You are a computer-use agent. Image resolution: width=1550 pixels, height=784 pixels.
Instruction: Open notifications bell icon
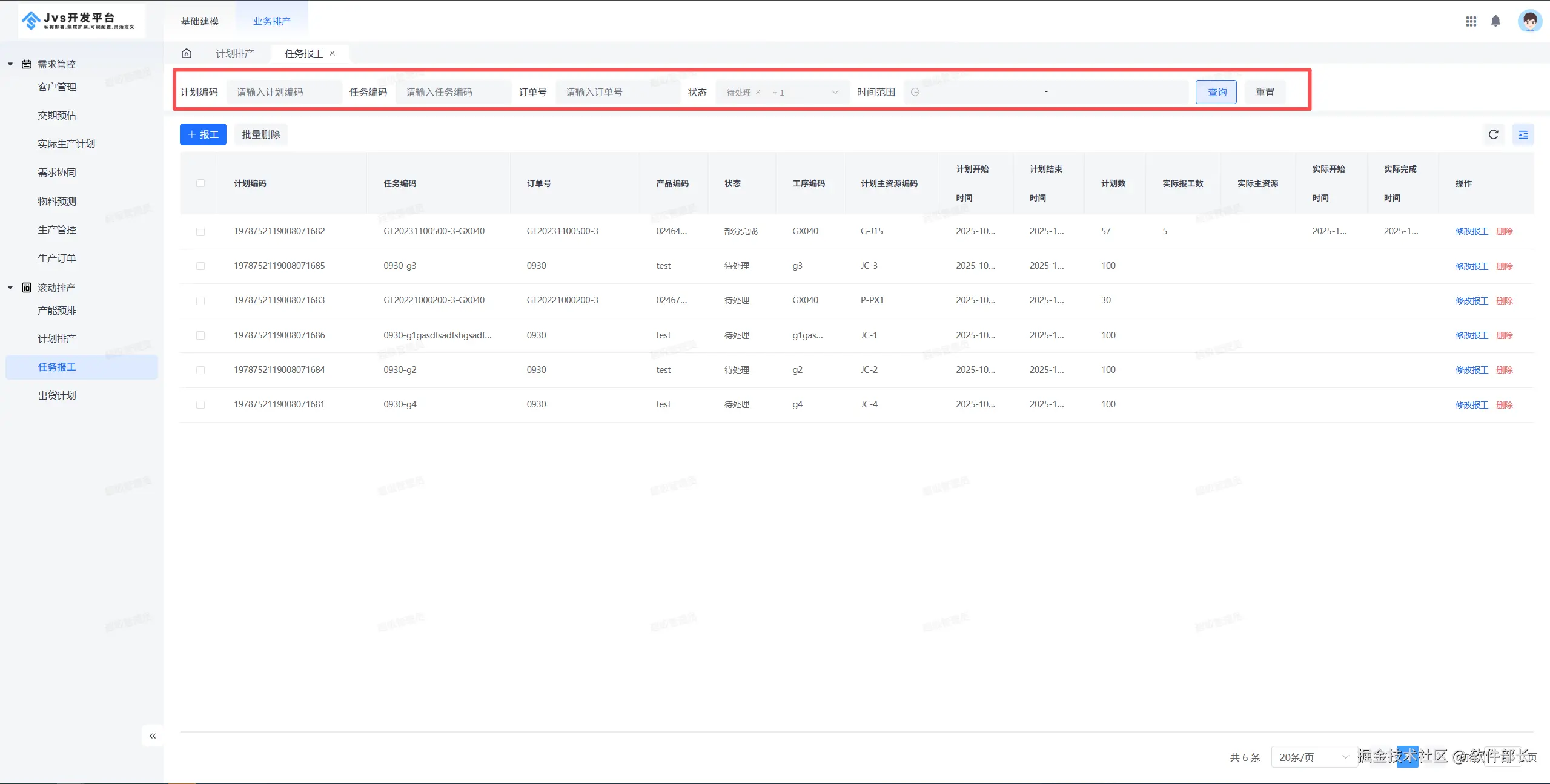click(1495, 21)
